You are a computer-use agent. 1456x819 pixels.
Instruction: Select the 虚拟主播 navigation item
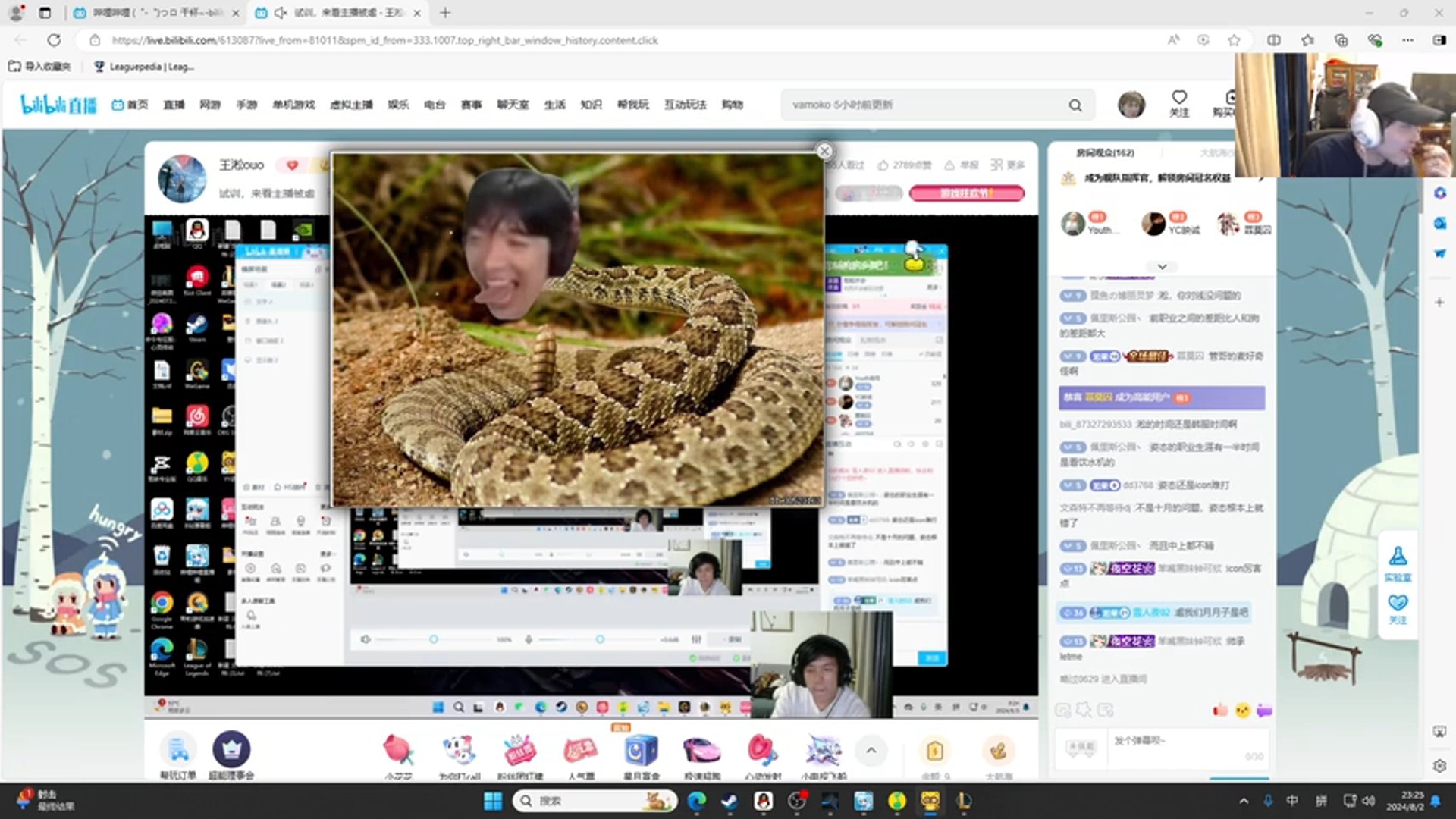click(x=351, y=105)
